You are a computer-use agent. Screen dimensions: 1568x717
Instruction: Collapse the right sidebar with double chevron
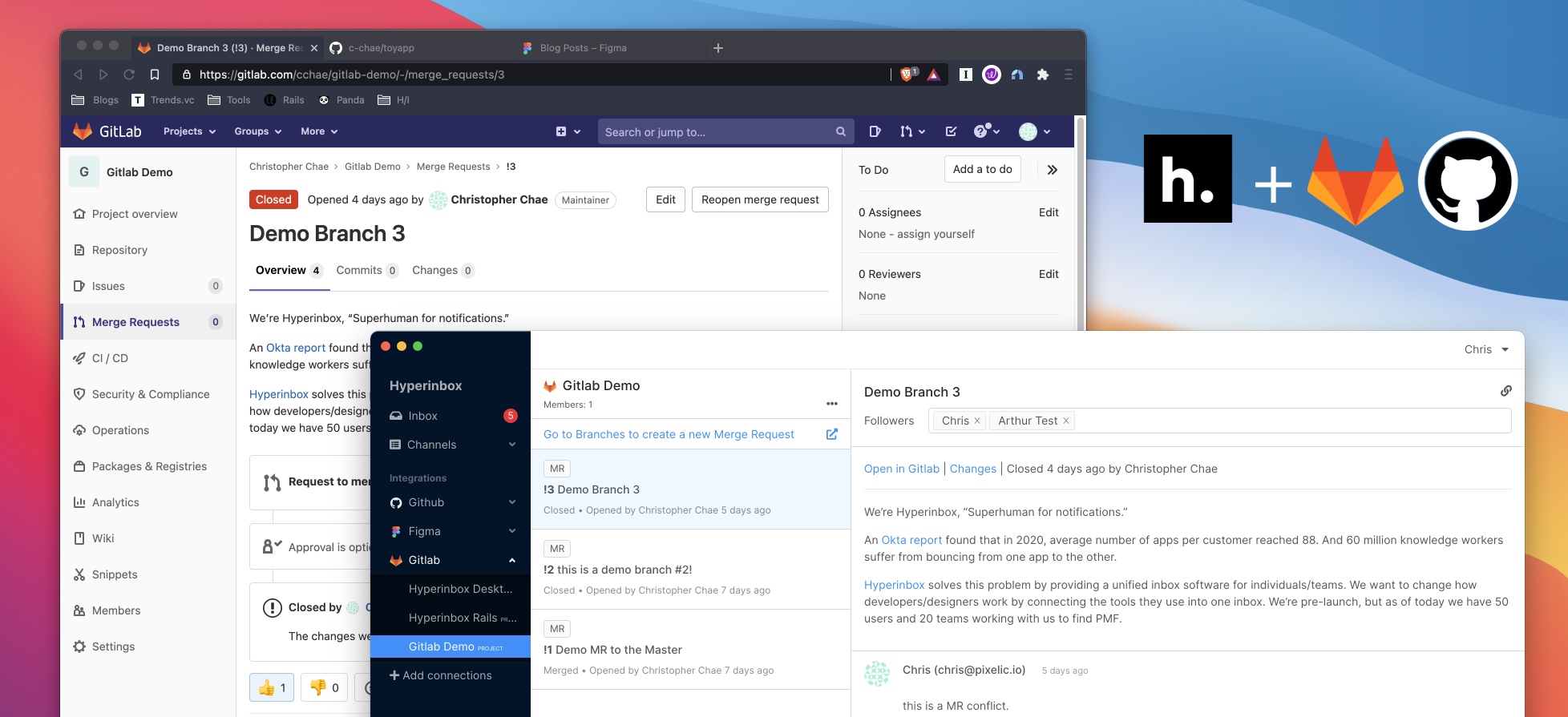(x=1052, y=170)
